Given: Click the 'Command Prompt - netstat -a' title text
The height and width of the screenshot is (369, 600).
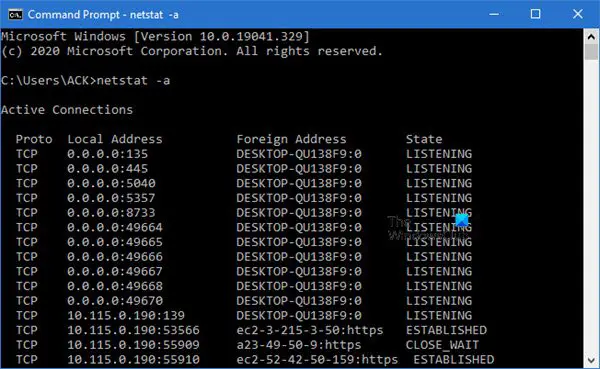Looking at the screenshot, I should (x=103, y=15).
